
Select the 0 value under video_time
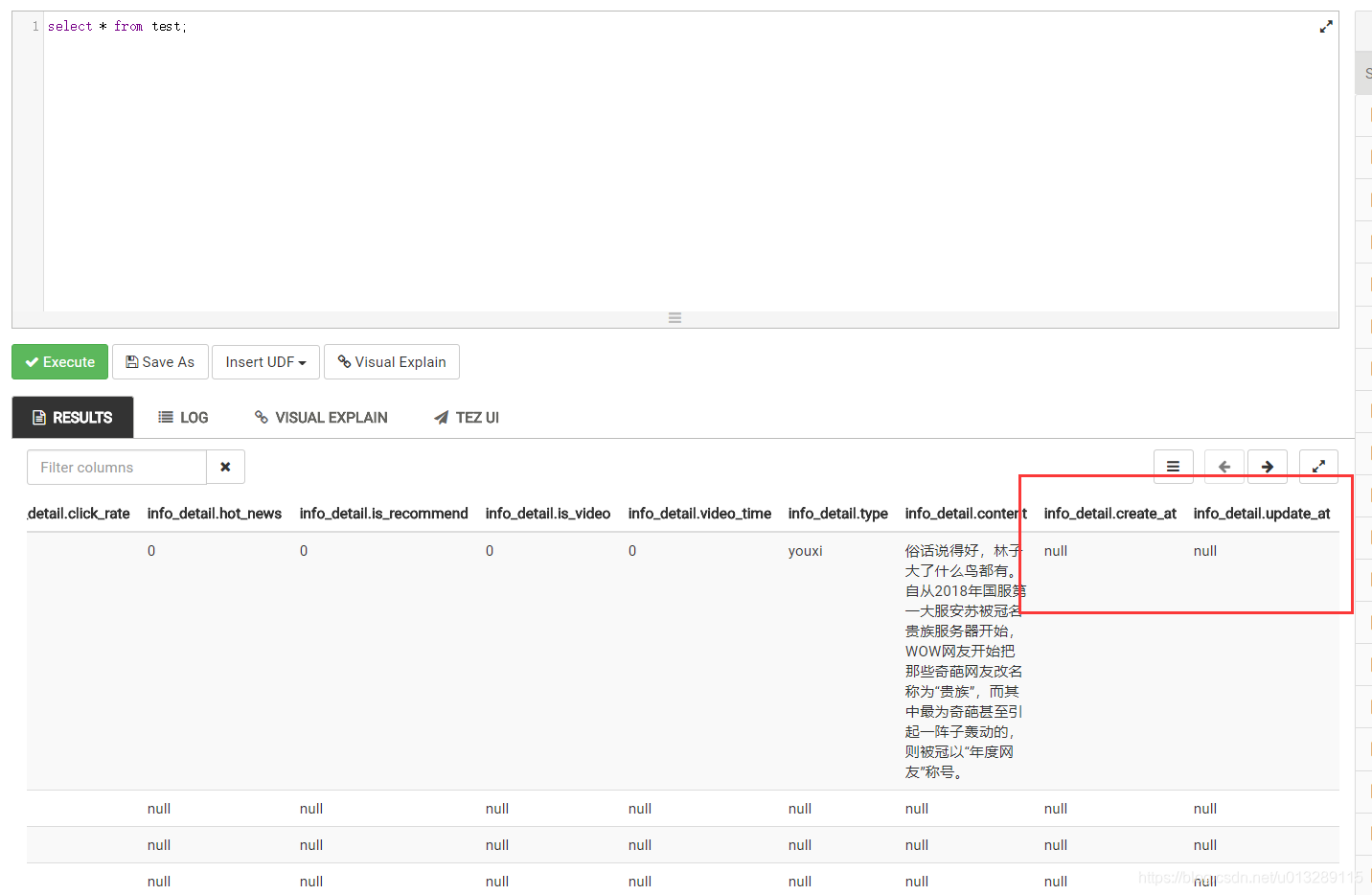[x=632, y=551]
